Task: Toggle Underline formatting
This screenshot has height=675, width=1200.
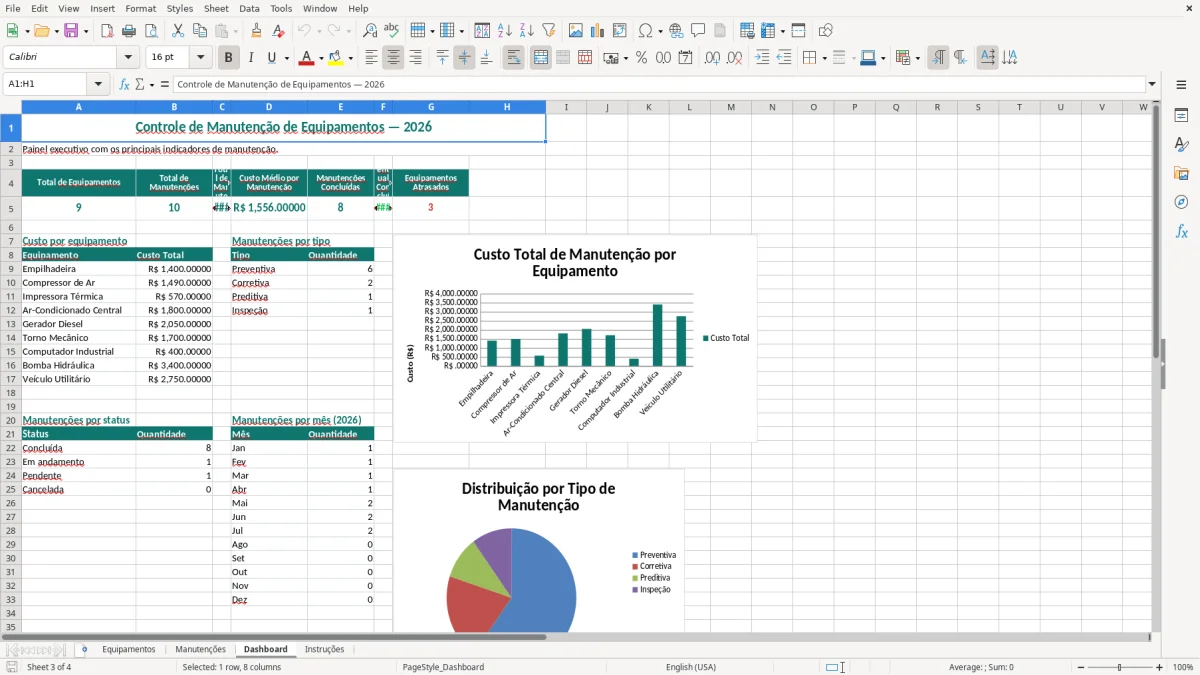Action: point(272,58)
